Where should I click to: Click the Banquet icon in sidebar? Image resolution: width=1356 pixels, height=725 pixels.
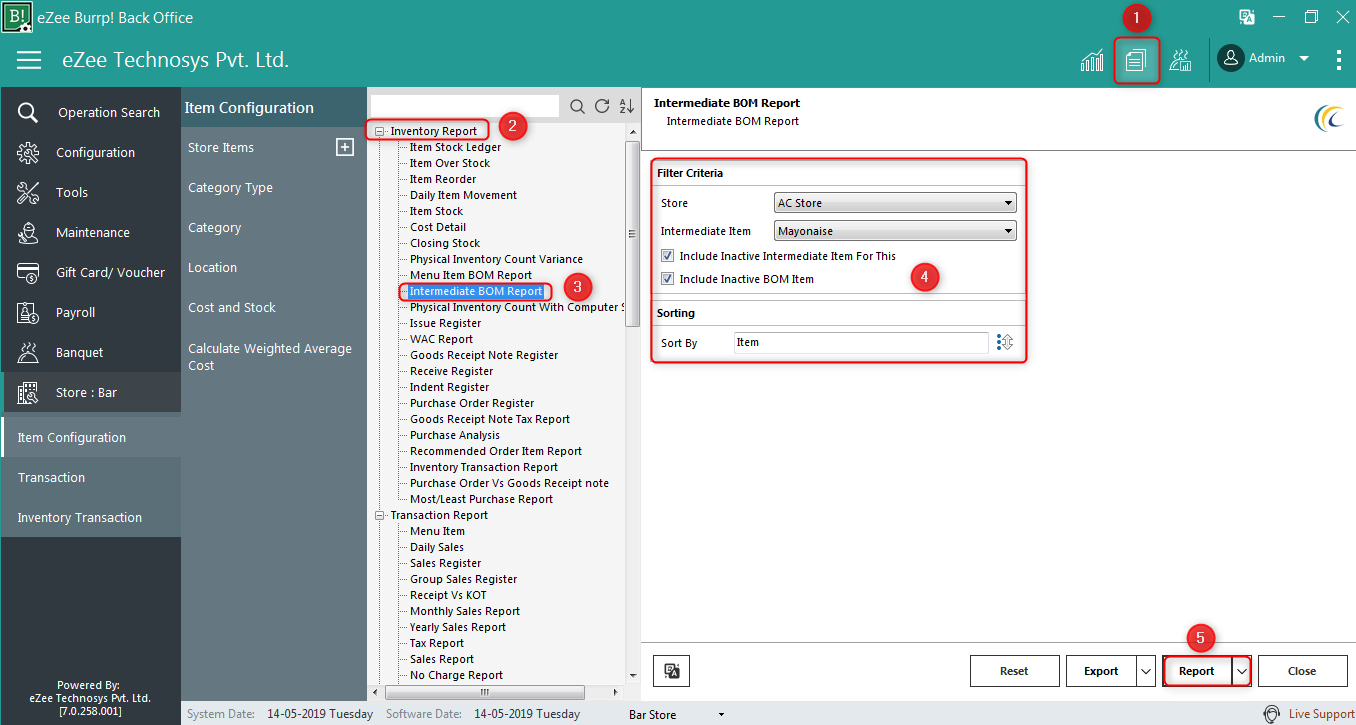coord(28,352)
